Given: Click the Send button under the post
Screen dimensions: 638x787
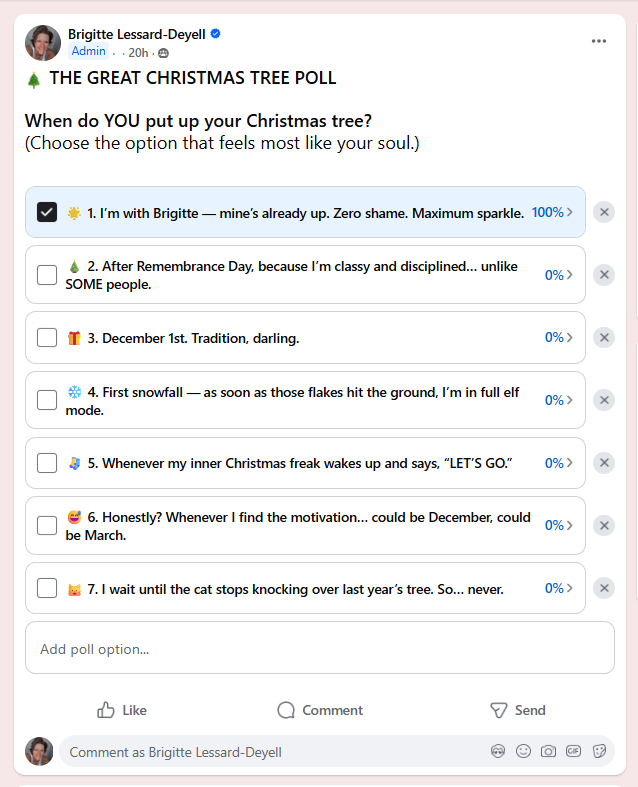Looking at the screenshot, I should [x=518, y=710].
